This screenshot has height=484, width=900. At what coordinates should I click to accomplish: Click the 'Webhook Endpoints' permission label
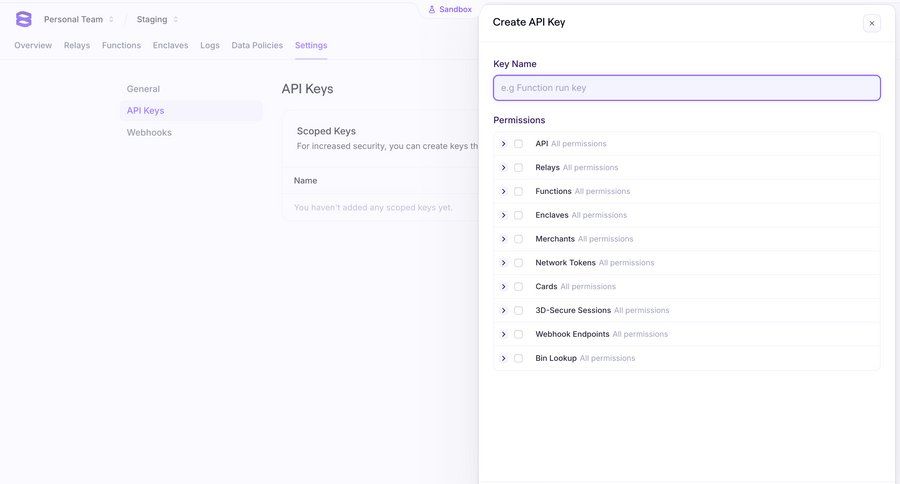tap(572, 334)
